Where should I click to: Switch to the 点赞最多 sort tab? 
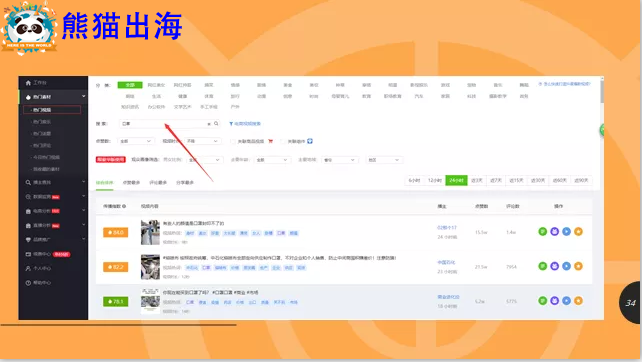[x=131, y=182]
